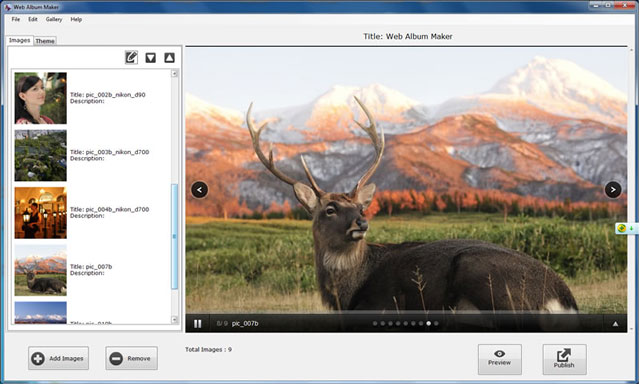Jump to the last slide dot
The image size is (640, 384).
(x=436, y=324)
